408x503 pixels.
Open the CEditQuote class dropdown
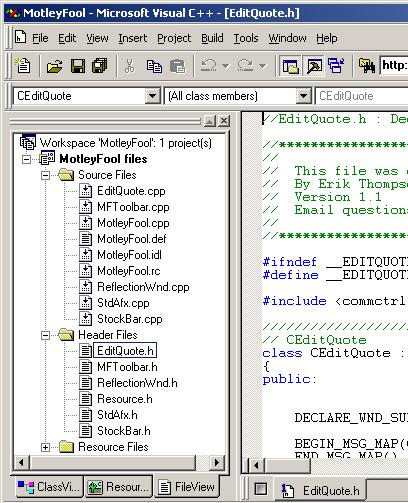(x=152, y=96)
